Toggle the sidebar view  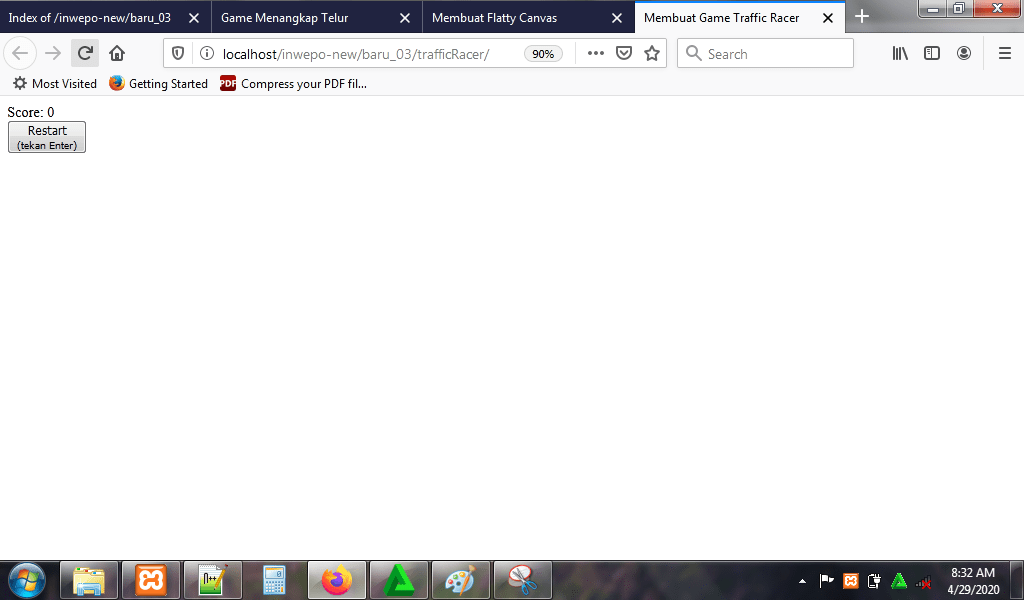(x=932, y=54)
